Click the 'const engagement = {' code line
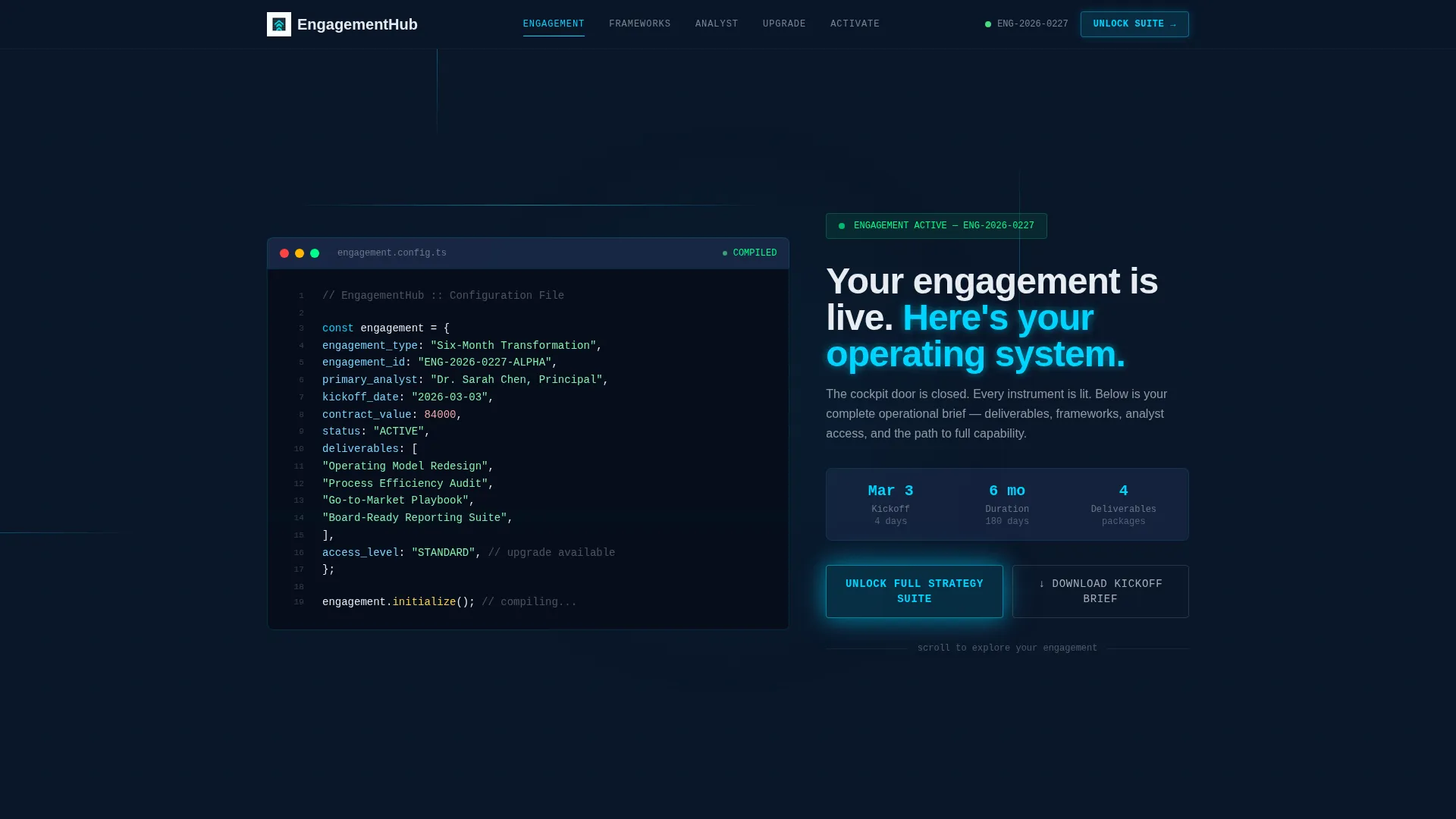 coord(386,328)
